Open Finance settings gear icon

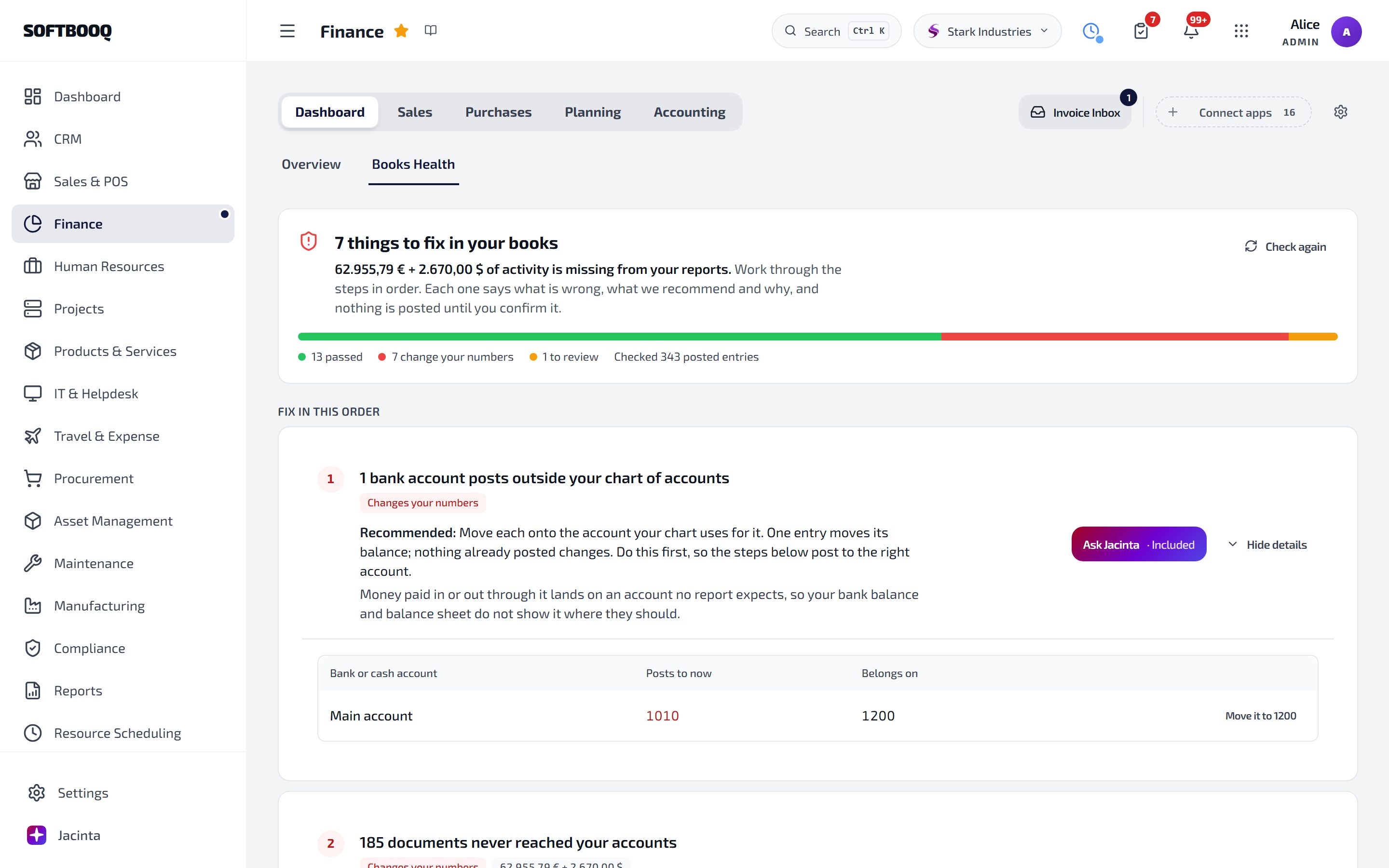pos(1340,112)
